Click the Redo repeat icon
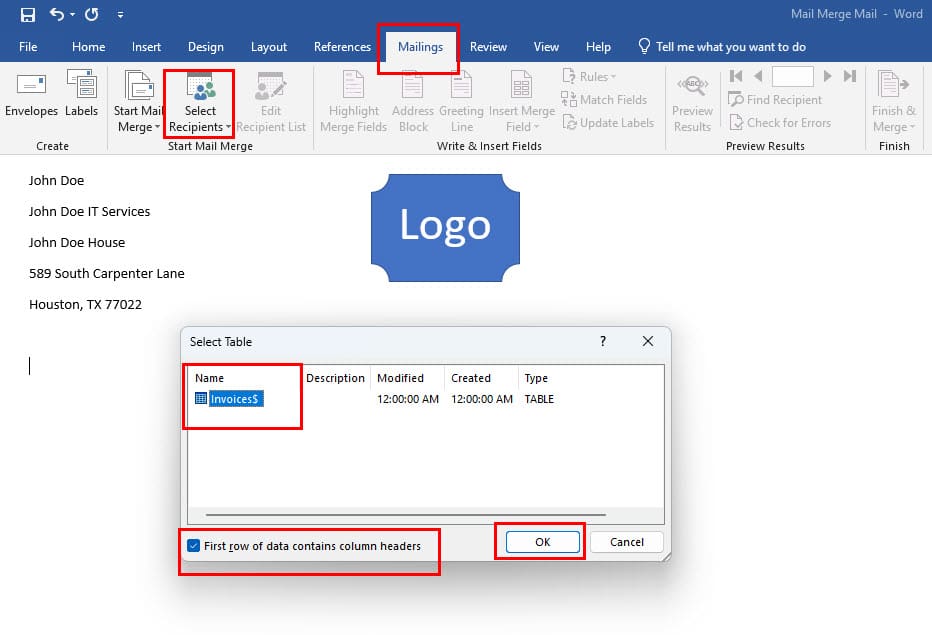Screen dimensions: 932x635 pos(92,14)
